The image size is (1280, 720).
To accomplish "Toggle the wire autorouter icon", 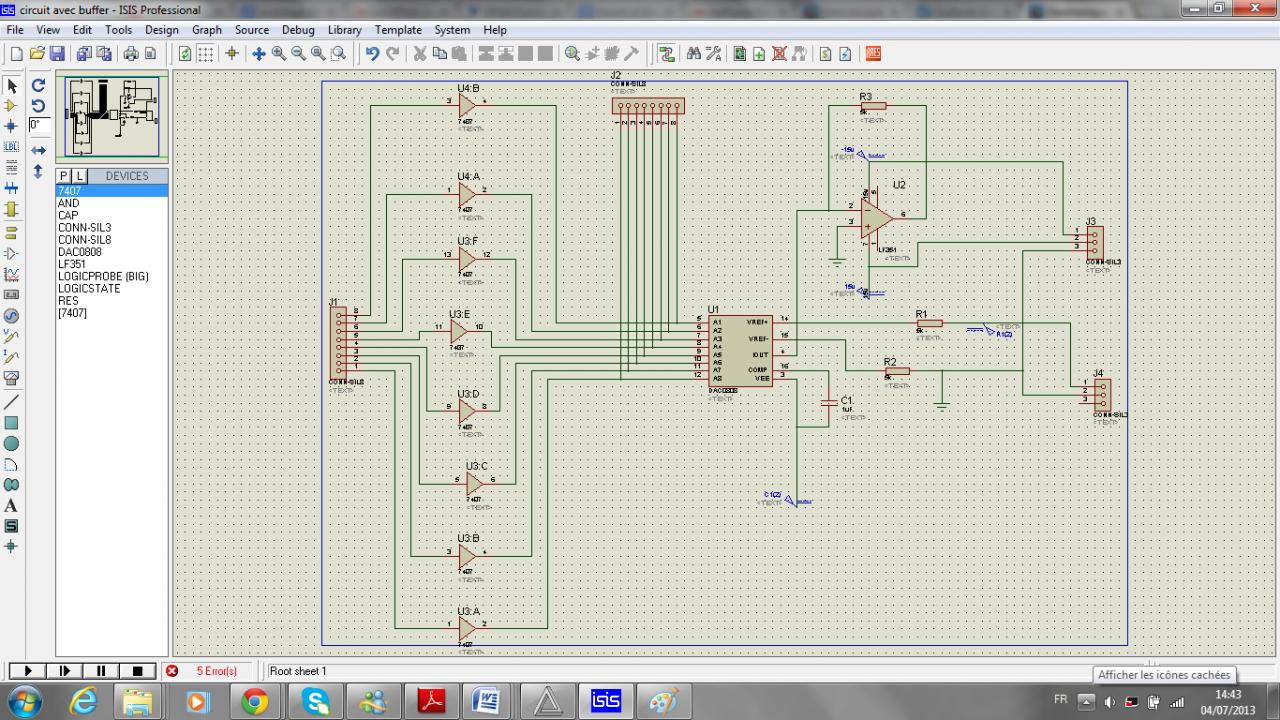I will click(666, 54).
